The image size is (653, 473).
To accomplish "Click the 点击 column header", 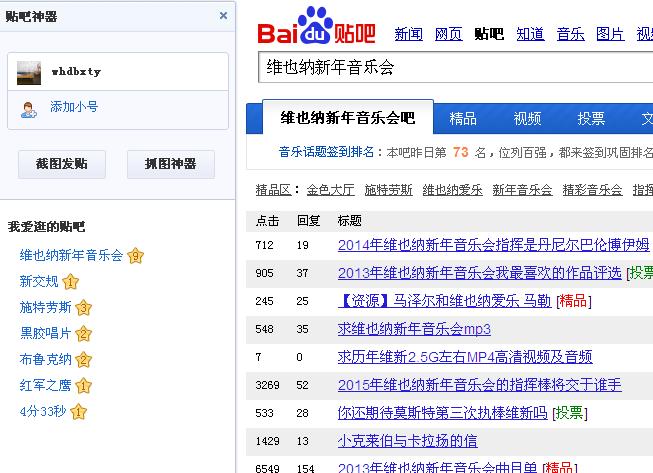I will coord(267,221).
